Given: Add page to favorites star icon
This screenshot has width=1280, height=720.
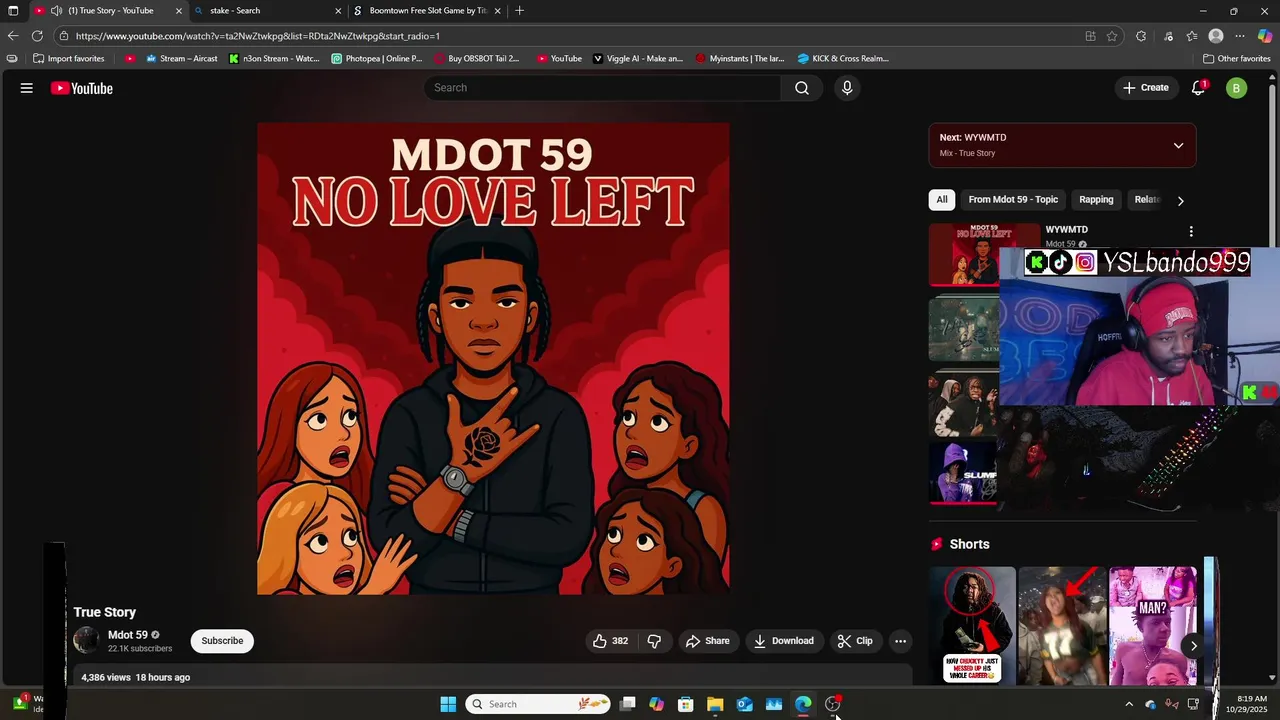Looking at the screenshot, I should [1112, 36].
